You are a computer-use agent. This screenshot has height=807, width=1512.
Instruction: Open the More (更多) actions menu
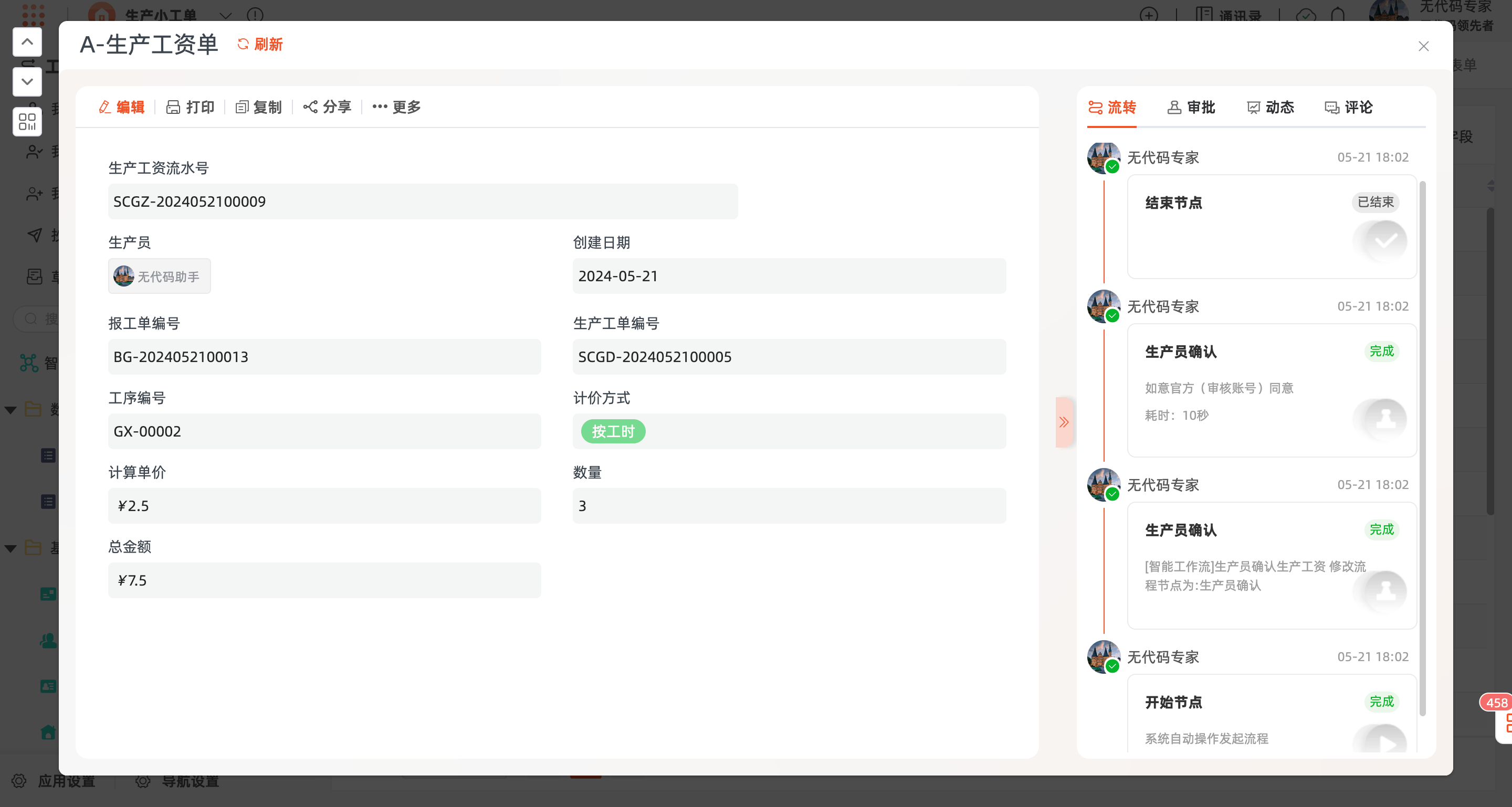[x=397, y=107]
